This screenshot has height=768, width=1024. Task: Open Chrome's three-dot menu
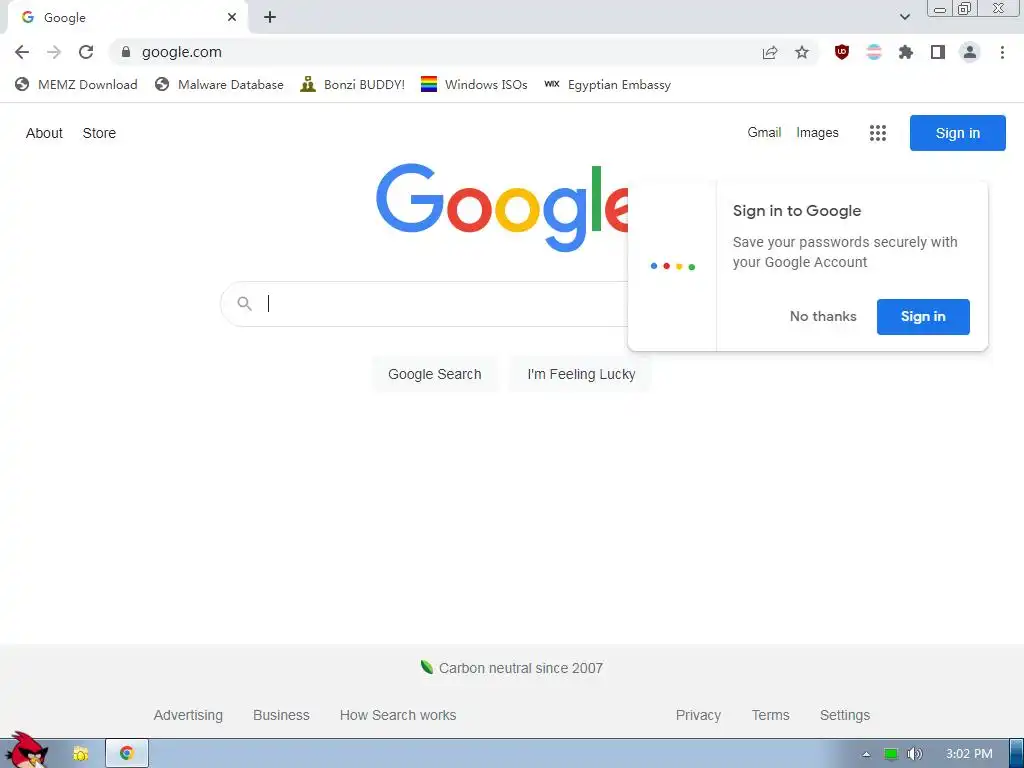(1002, 52)
